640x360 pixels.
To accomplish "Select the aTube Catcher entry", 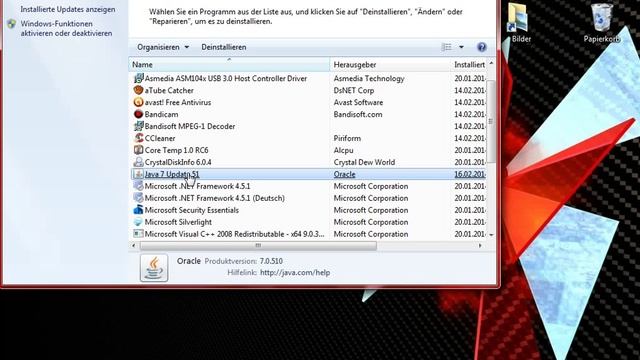I will pos(309,90).
